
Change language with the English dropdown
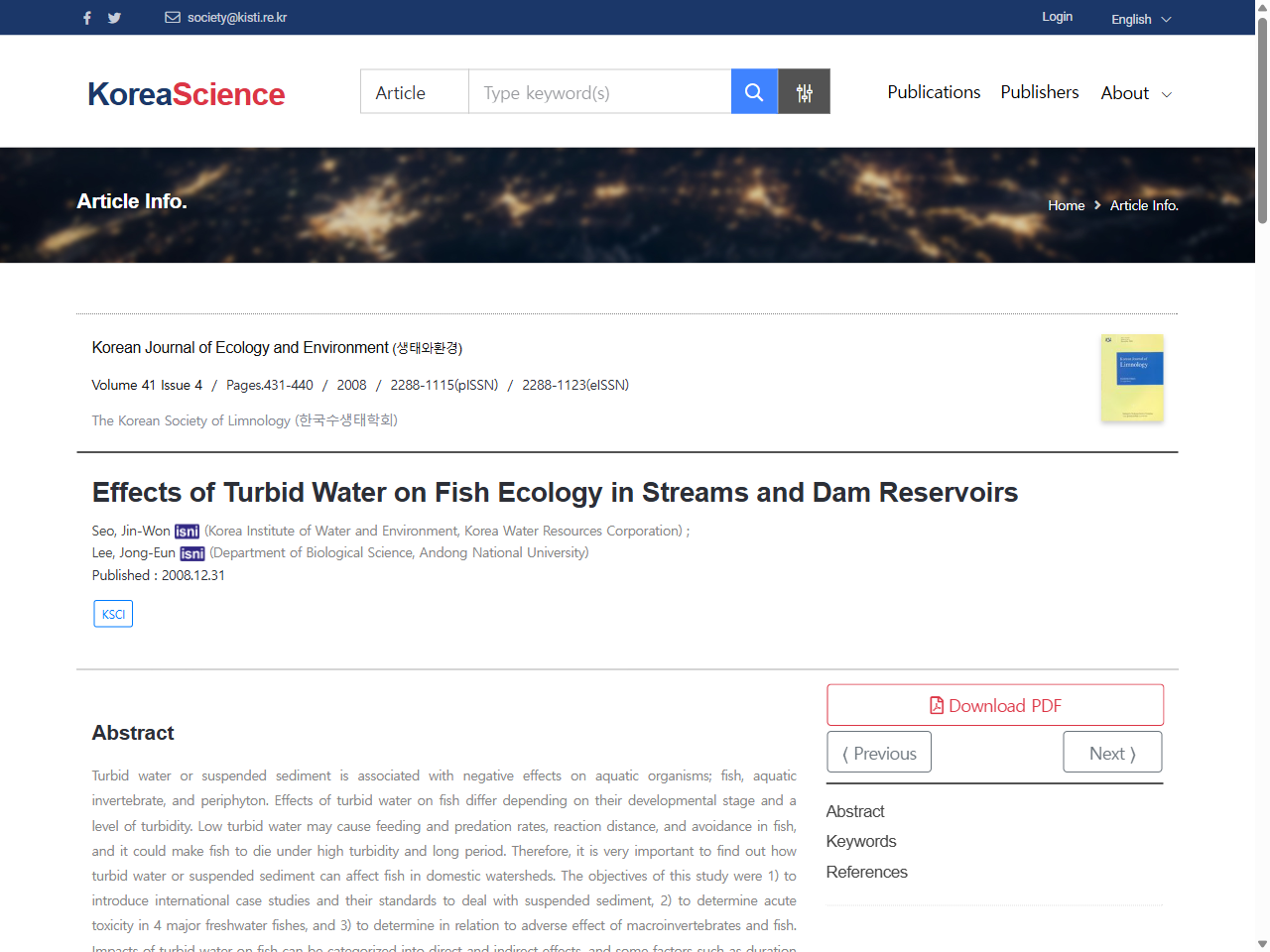coord(1139,19)
